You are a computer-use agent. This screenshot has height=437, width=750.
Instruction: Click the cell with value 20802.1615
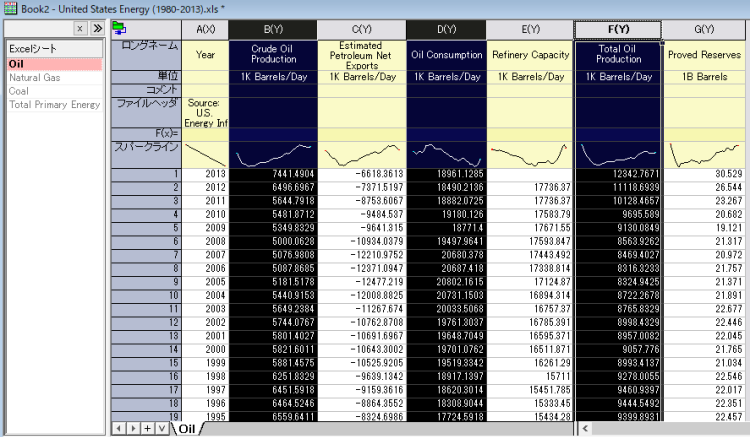446,282
